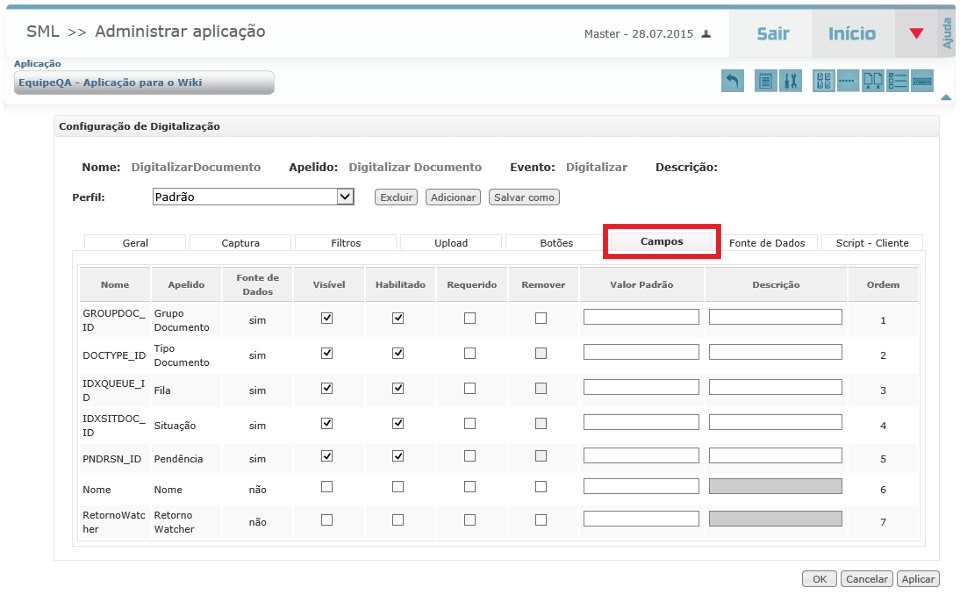The height and width of the screenshot is (609, 960).
Task: Click the checklist toolbar icon
Action: [x=897, y=82]
